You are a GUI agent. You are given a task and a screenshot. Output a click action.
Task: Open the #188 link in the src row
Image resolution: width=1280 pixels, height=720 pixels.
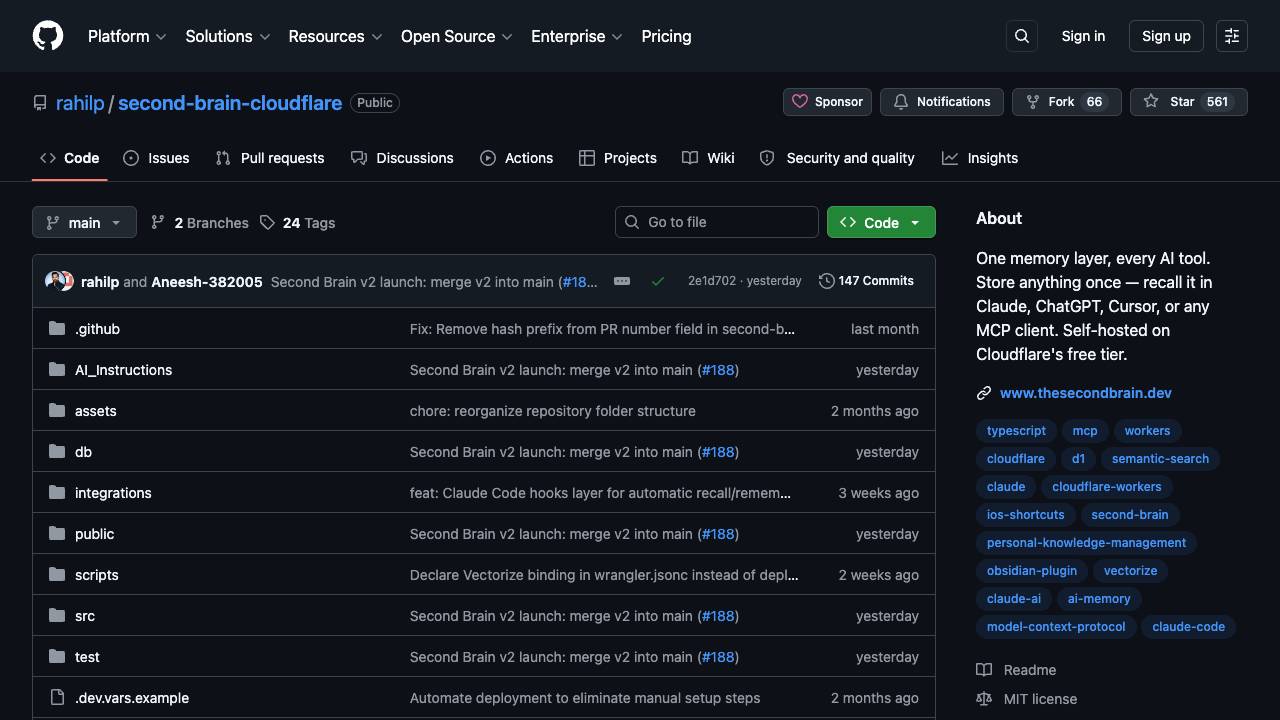718,616
